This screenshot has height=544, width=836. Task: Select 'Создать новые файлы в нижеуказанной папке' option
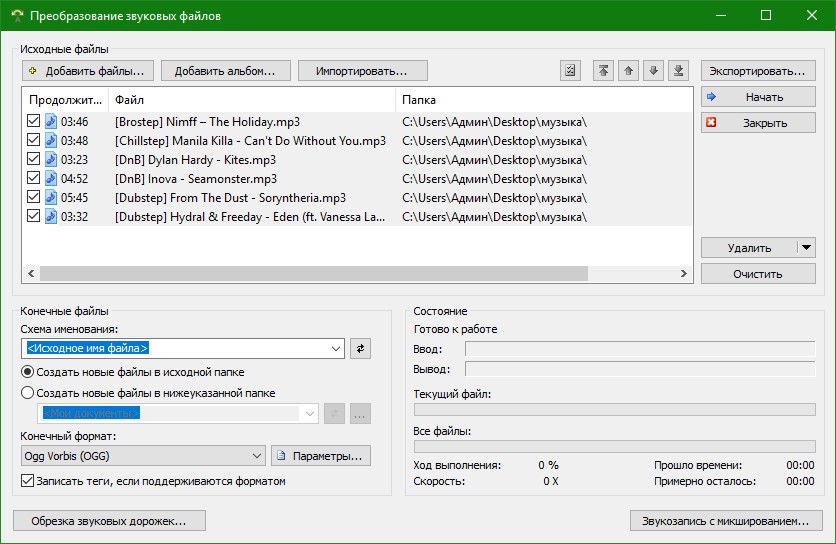(x=27, y=393)
